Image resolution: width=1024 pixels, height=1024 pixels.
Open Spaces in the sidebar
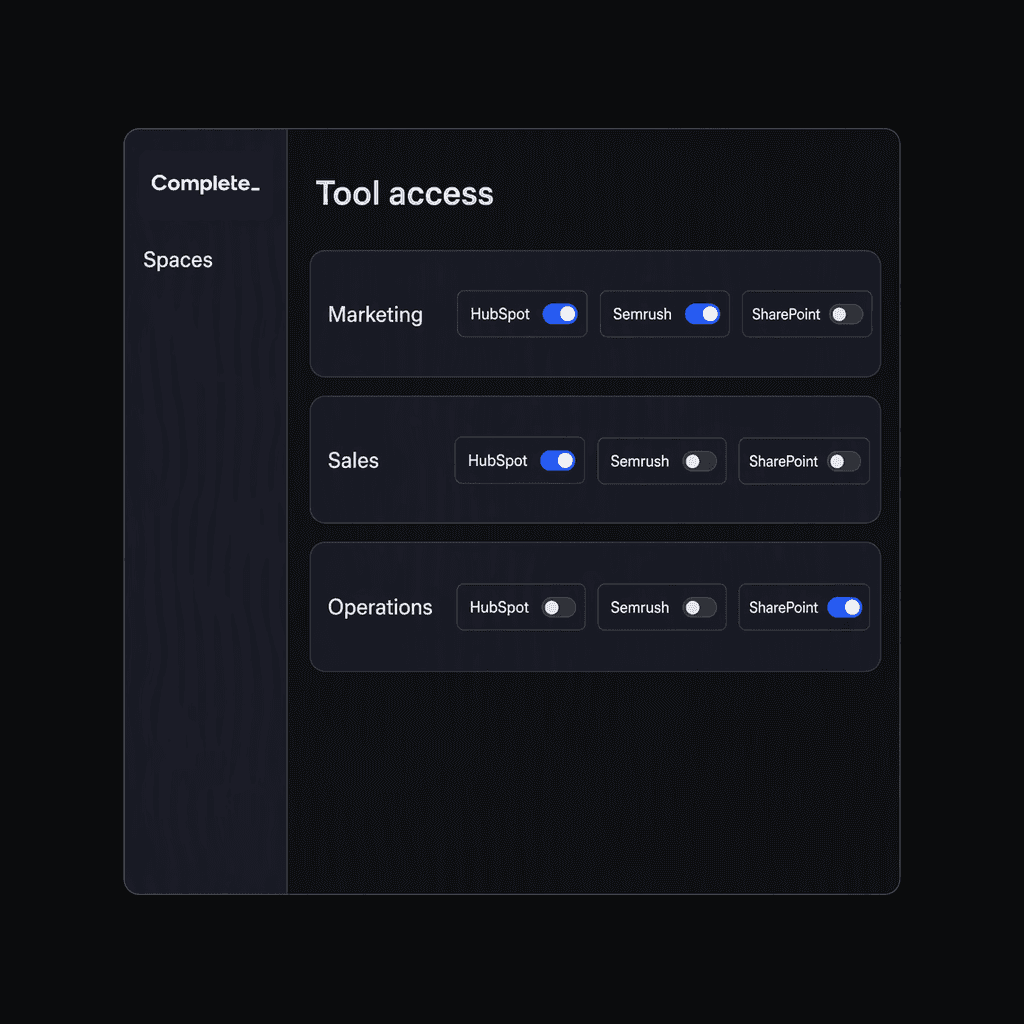178,260
